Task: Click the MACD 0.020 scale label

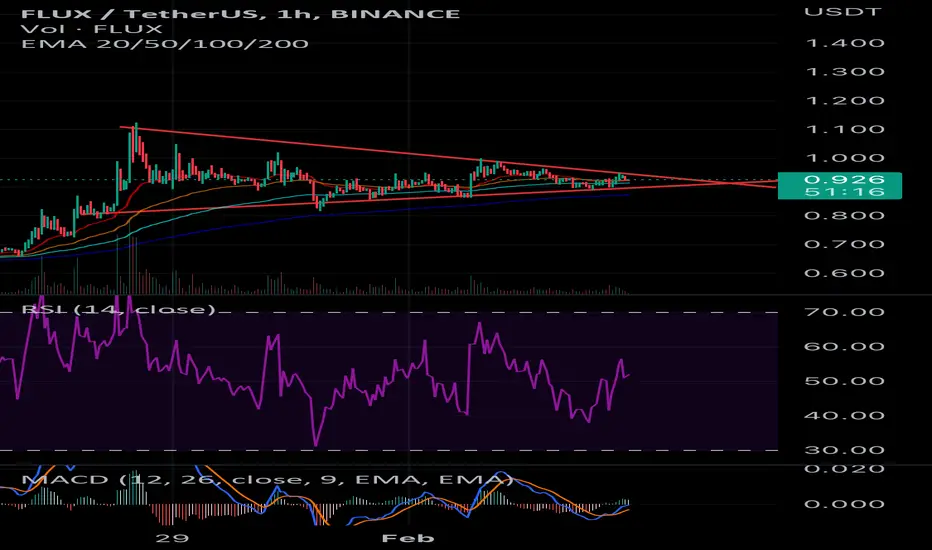Action: [x=845, y=469]
